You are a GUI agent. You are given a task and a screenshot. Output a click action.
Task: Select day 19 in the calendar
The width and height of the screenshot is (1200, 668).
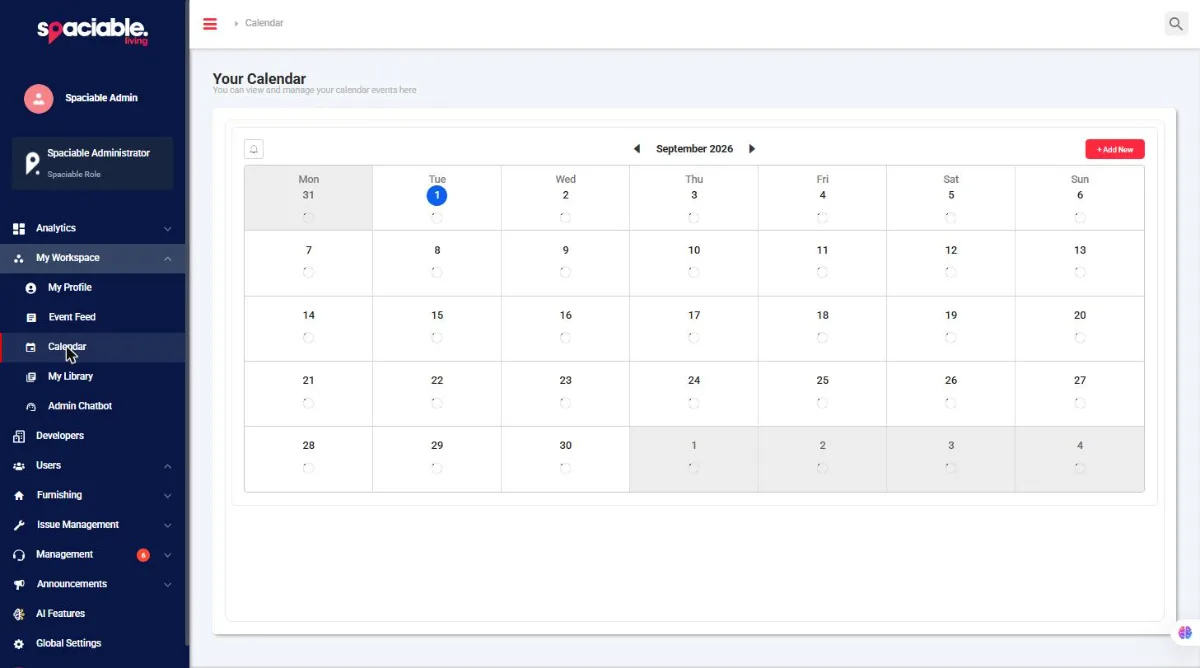(951, 328)
